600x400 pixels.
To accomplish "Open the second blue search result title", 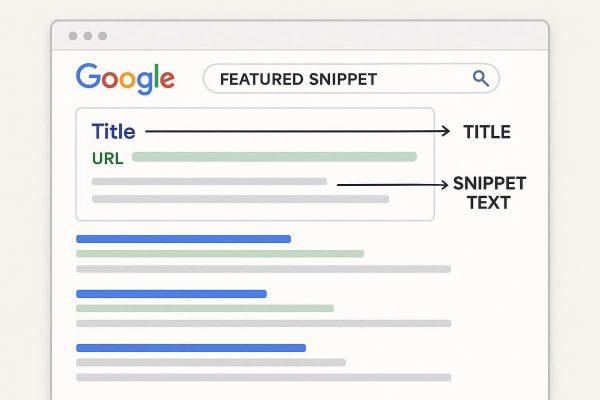I will coord(171,294).
